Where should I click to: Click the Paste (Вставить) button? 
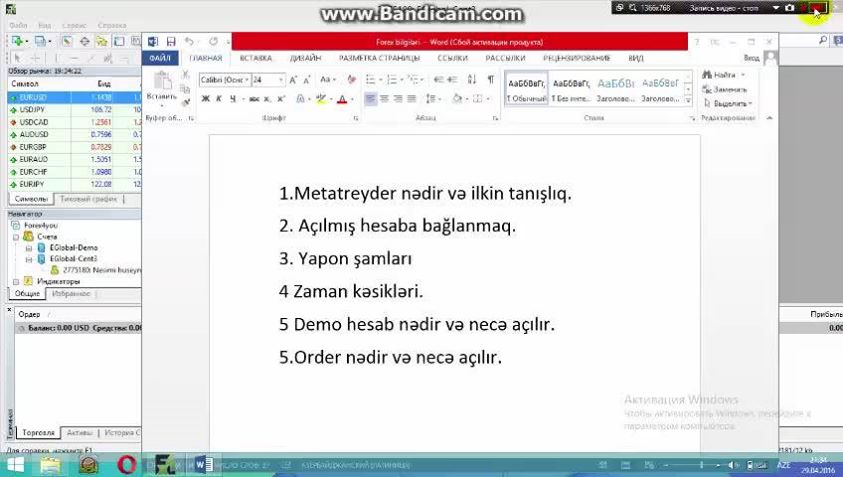pyautogui.click(x=161, y=89)
